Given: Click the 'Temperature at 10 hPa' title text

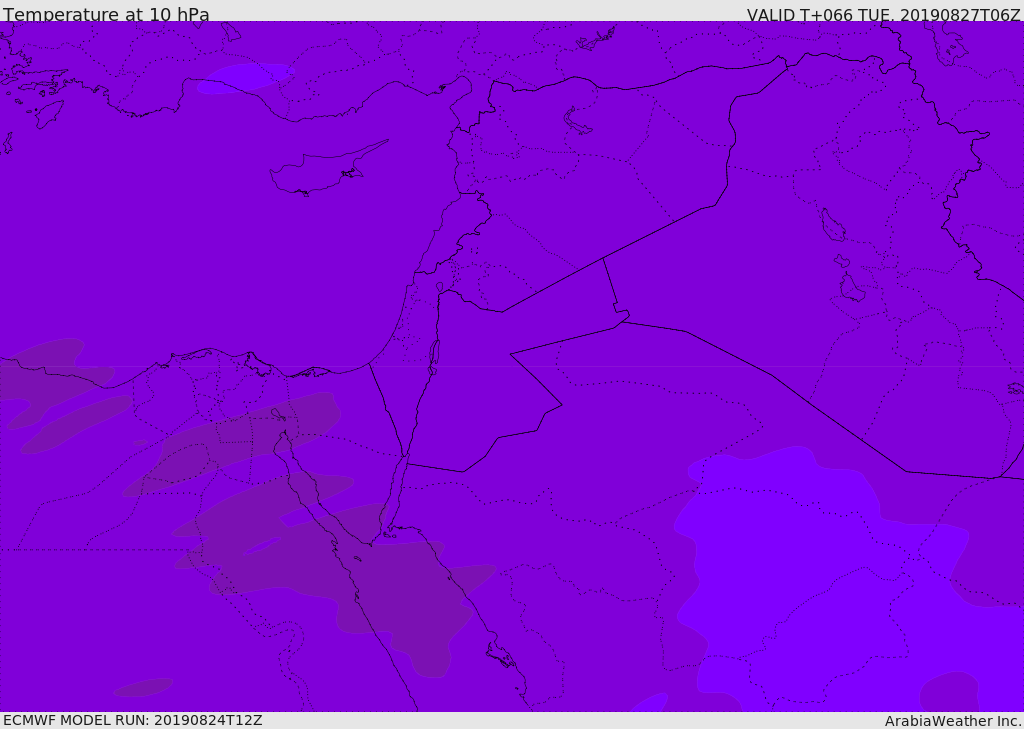Looking at the screenshot, I should point(106,14).
